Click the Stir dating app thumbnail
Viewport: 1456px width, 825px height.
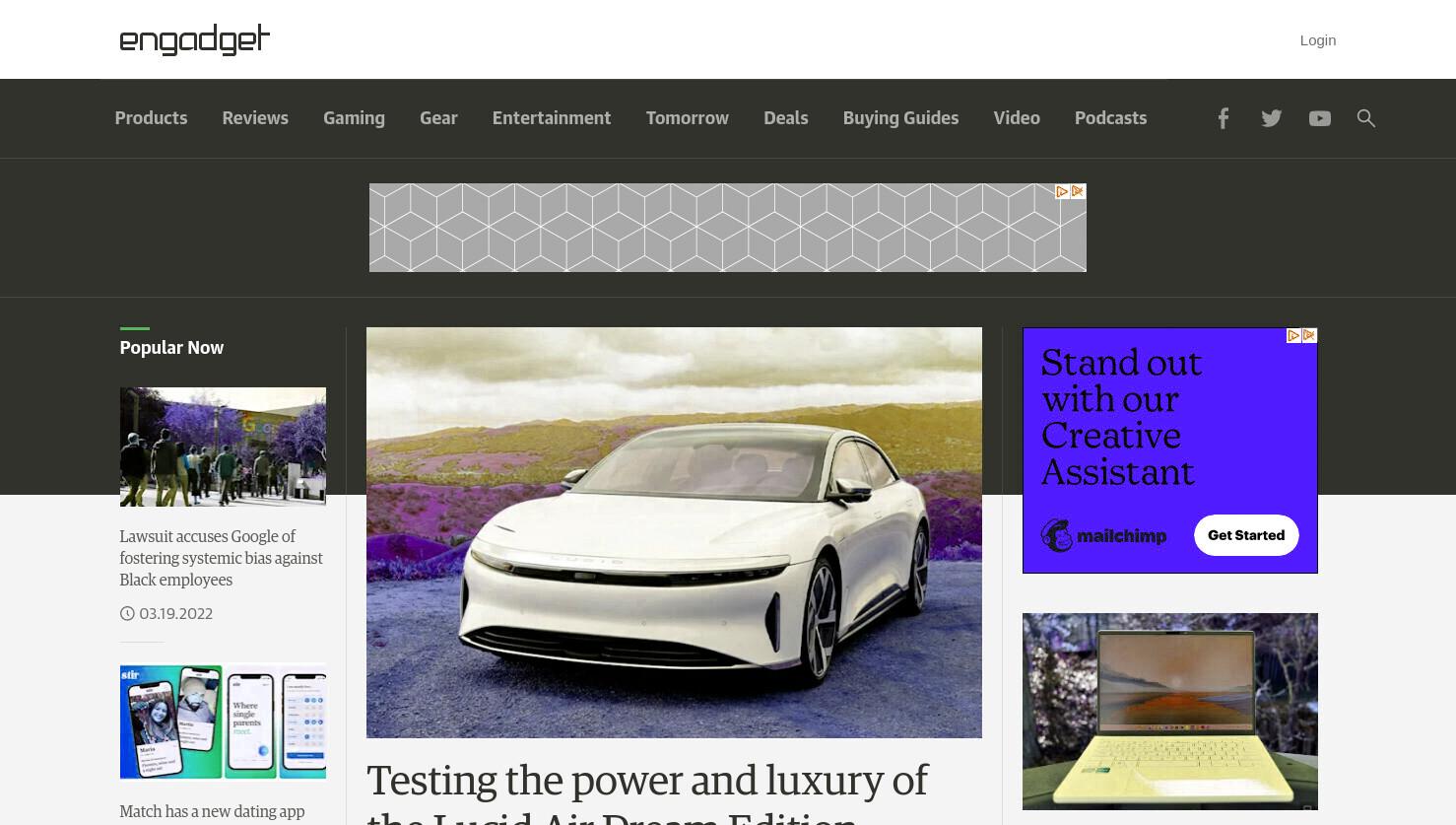point(223,722)
